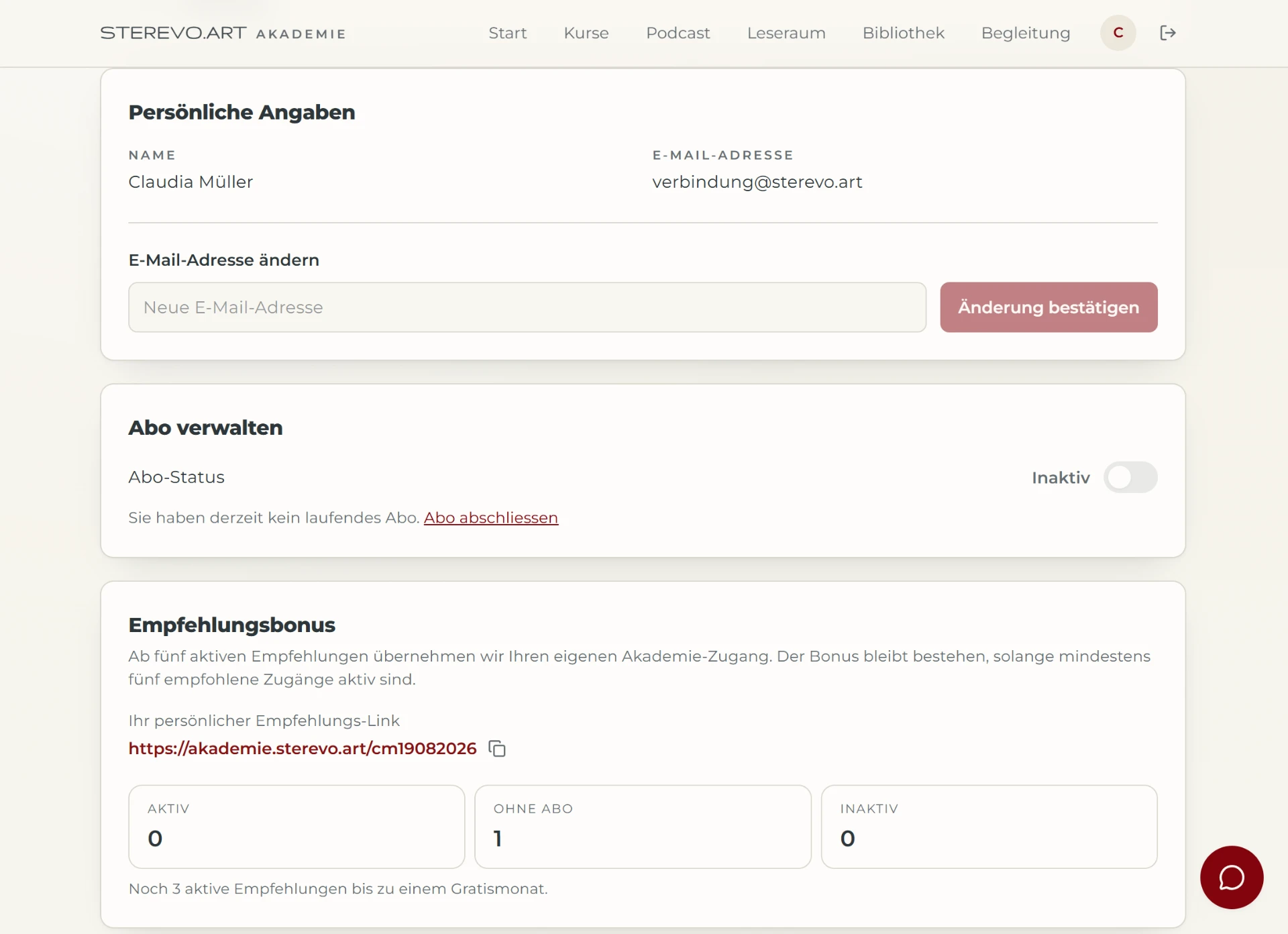Click the "Abo-Status" label

176,477
